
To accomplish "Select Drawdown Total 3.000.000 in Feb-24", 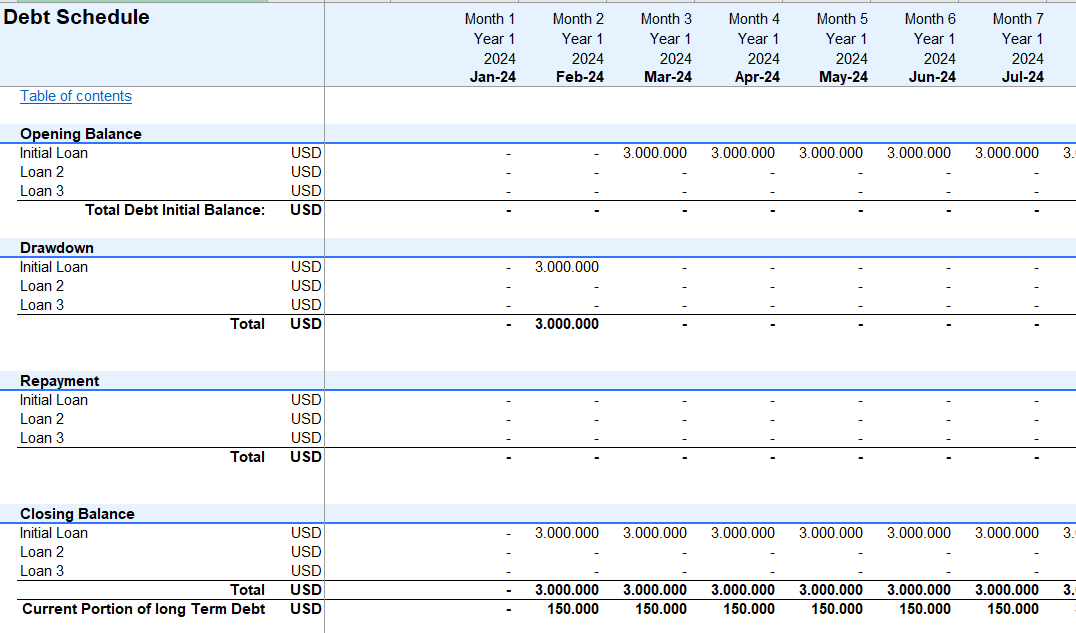I will (x=567, y=324).
